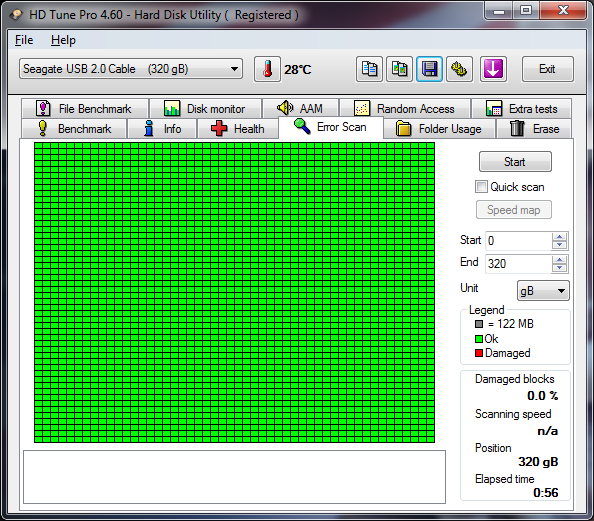This screenshot has height=521, width=594.
Task: Switch to Disk monitor tab
Action: click(x=205, y=109)
